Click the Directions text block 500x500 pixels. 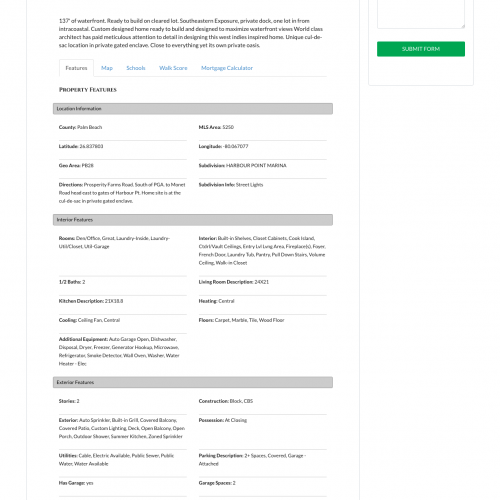(122, 193)
